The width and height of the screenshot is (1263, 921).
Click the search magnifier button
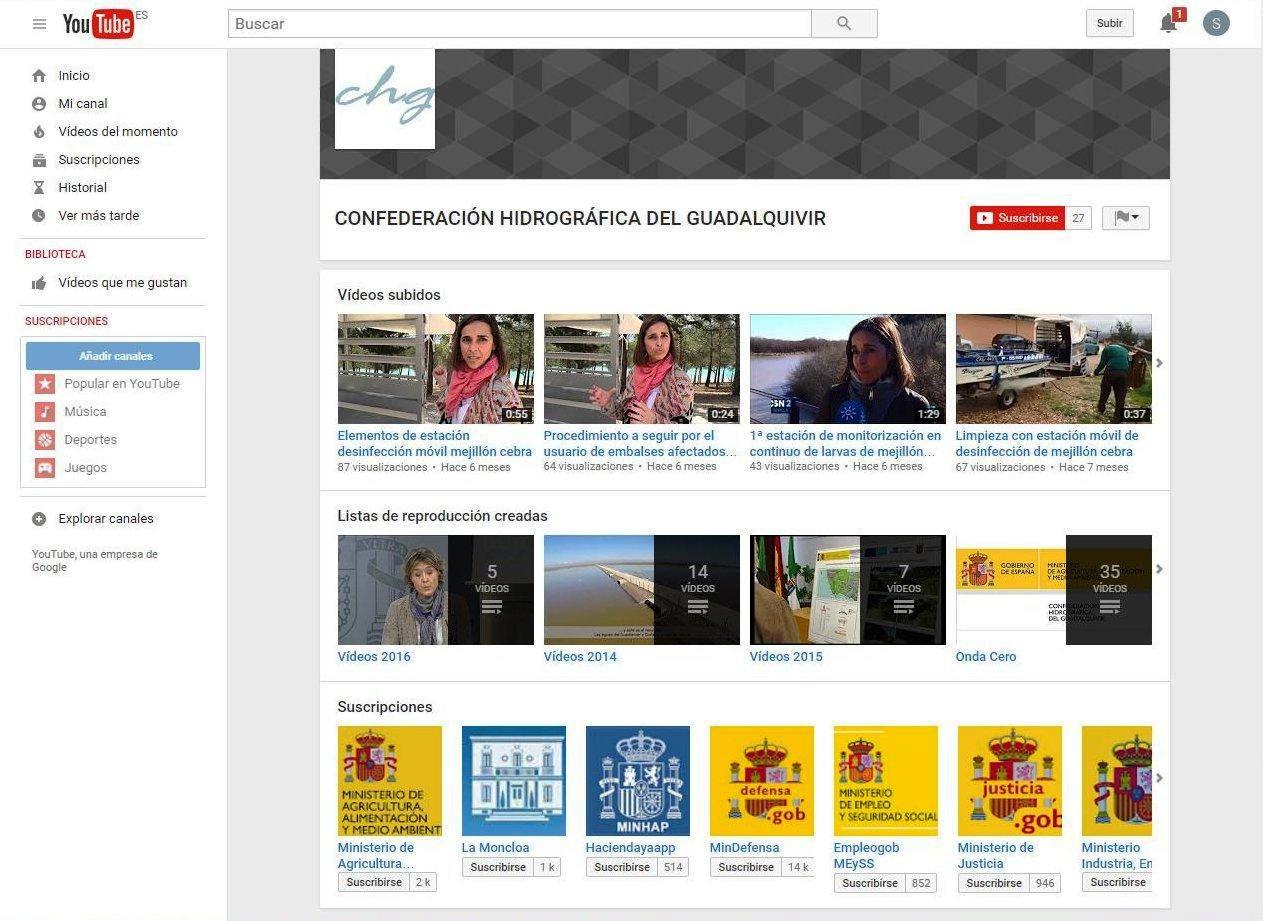[844, 24]
